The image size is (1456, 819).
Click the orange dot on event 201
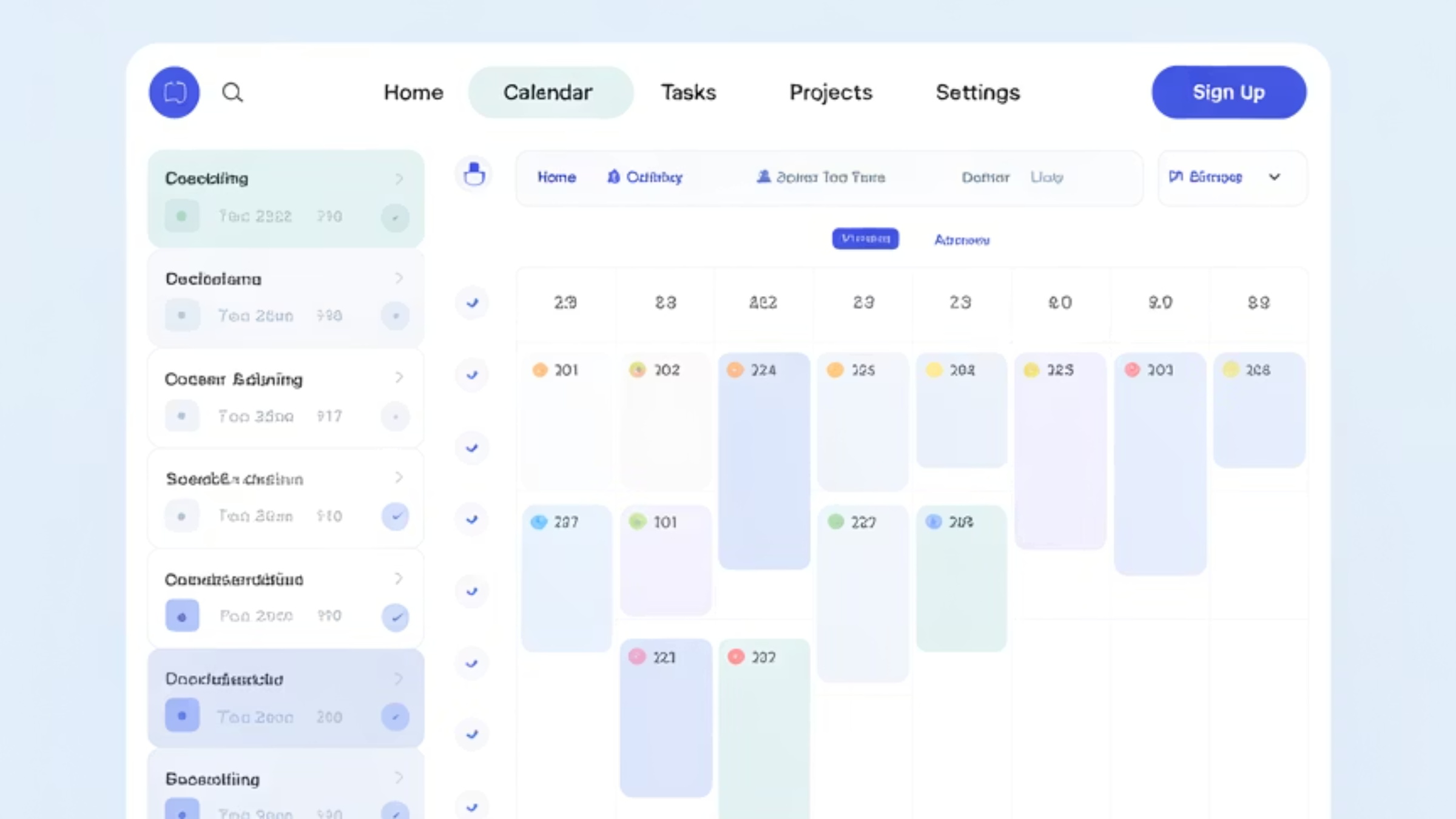click(539, 370)
